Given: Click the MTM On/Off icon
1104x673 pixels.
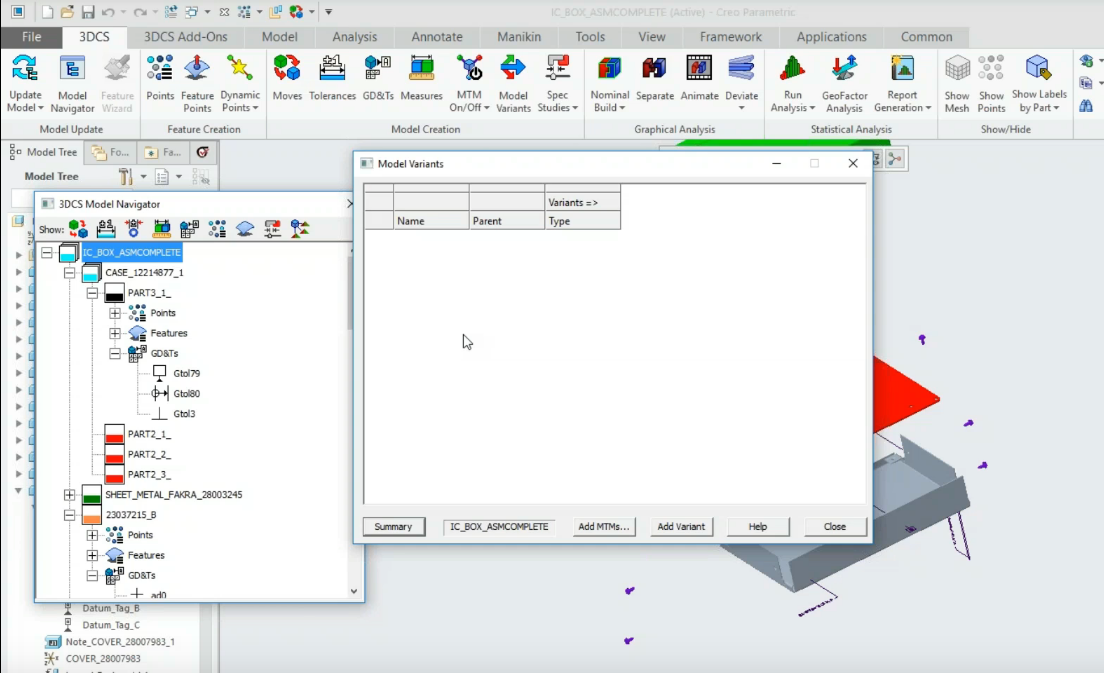Looking at the screenshot, I should pyautogui.click(x=469, y=70).
